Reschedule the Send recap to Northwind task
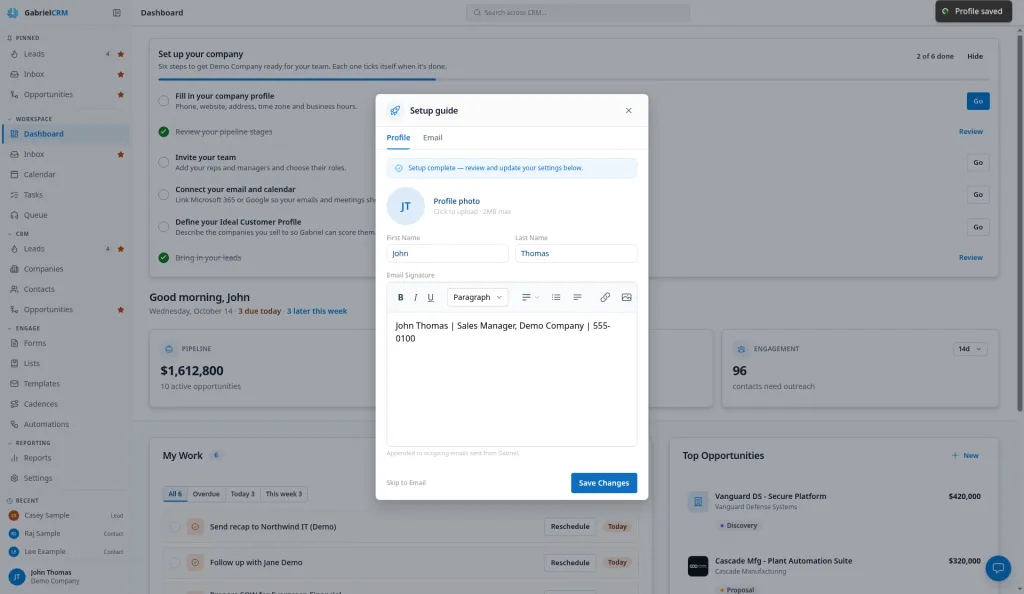The width and height of the screenshot is (1024, 594). pyautogui.click(x=569, y=527)
